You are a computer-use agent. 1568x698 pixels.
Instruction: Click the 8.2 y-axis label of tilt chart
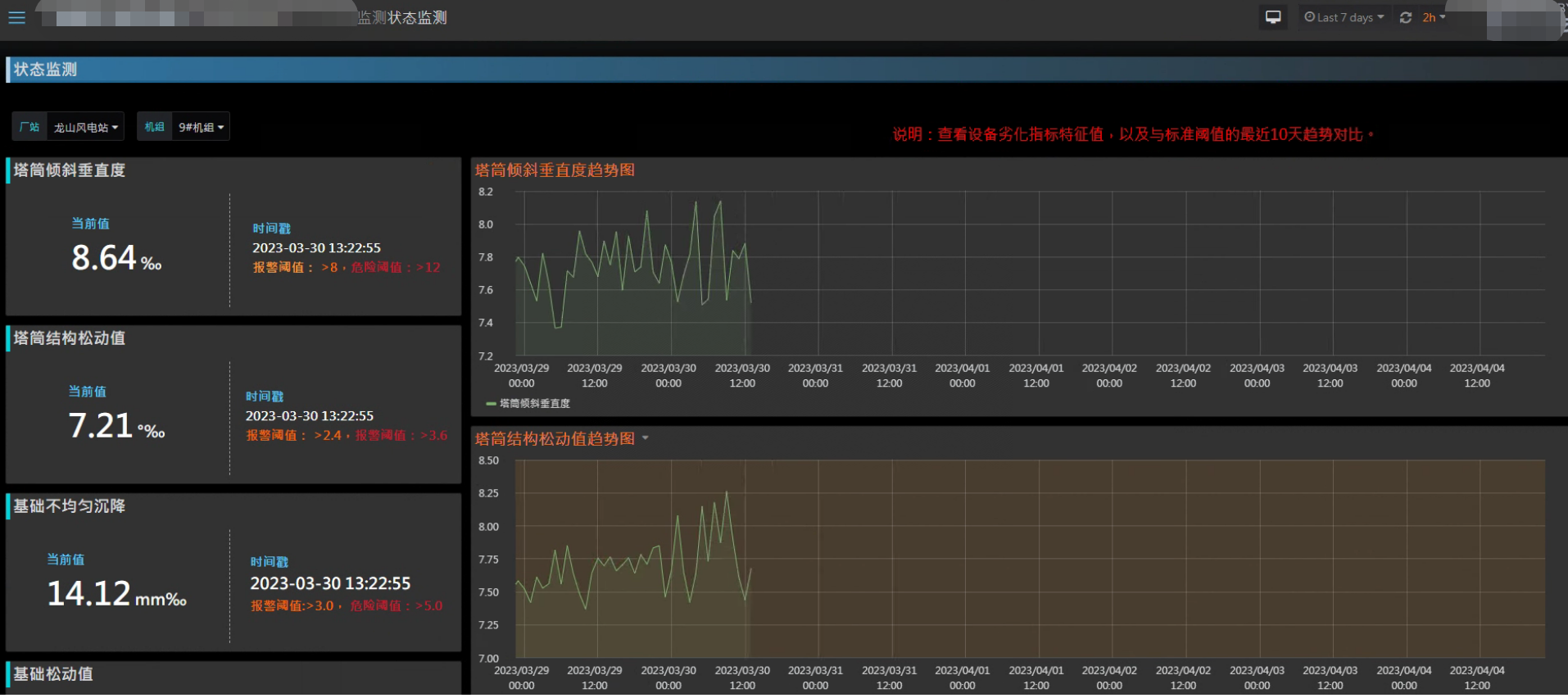tap(486, 192)
